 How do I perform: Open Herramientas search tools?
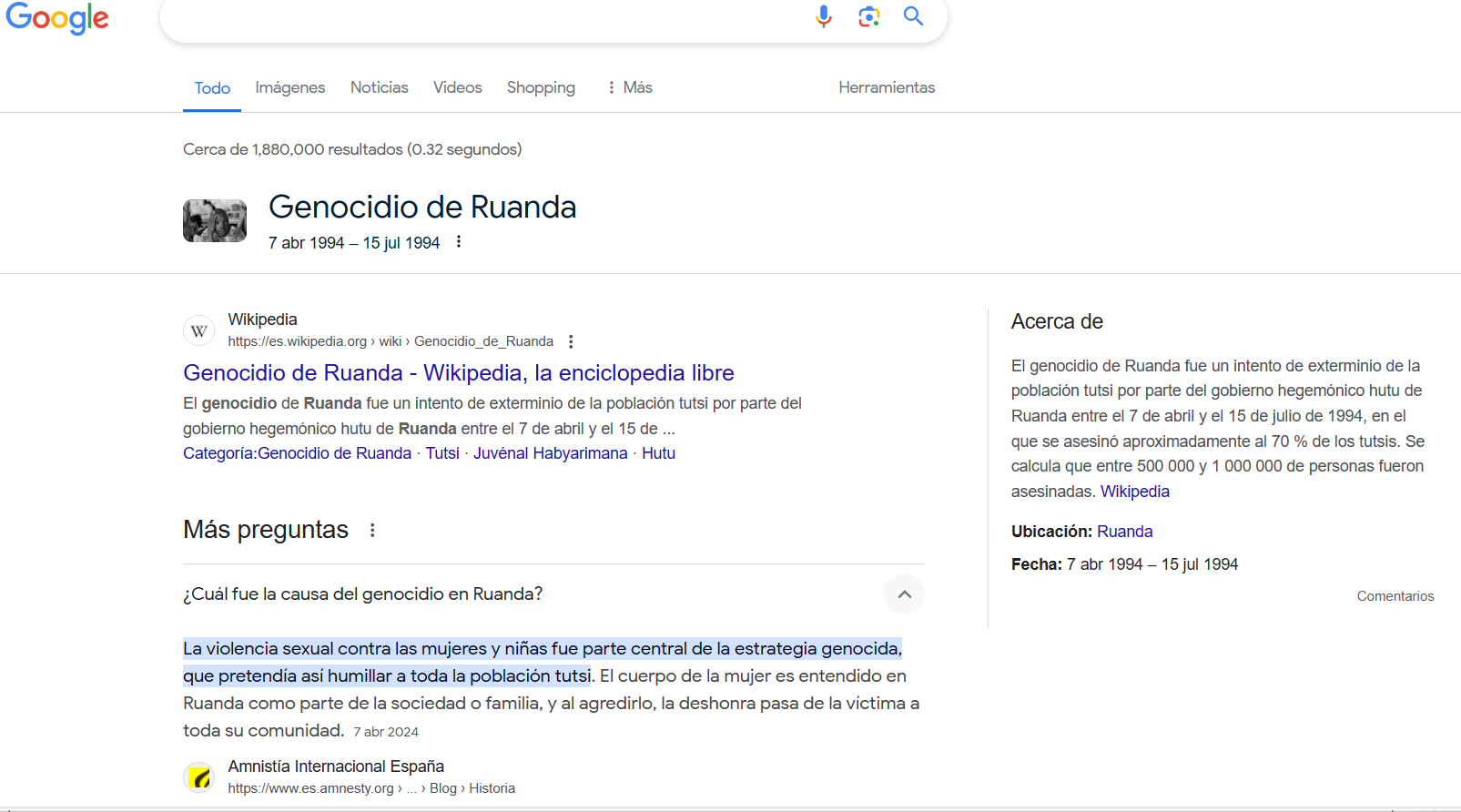point(887,87)
